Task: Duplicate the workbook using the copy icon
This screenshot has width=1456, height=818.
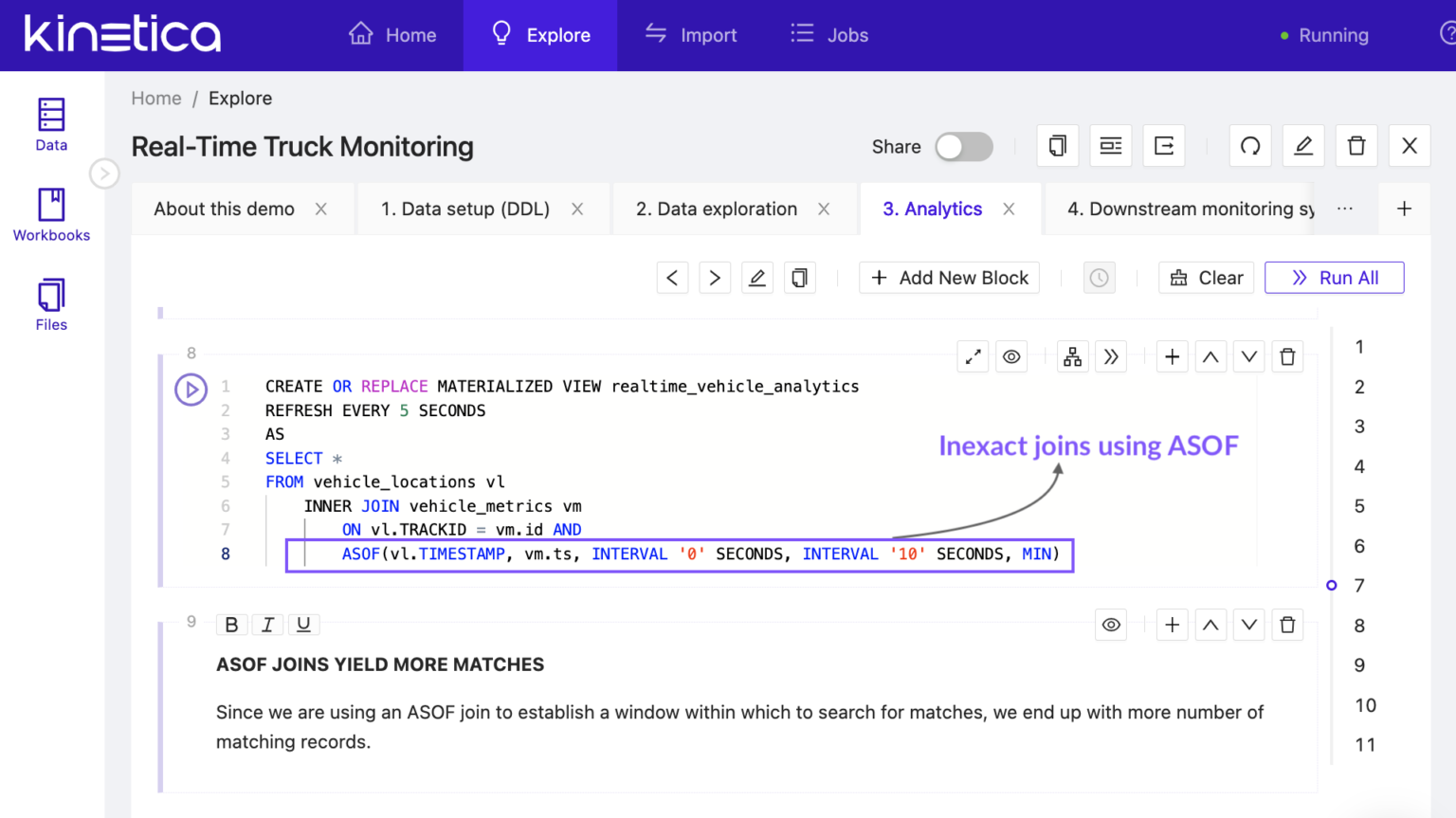Action: tap(1057, 145)
